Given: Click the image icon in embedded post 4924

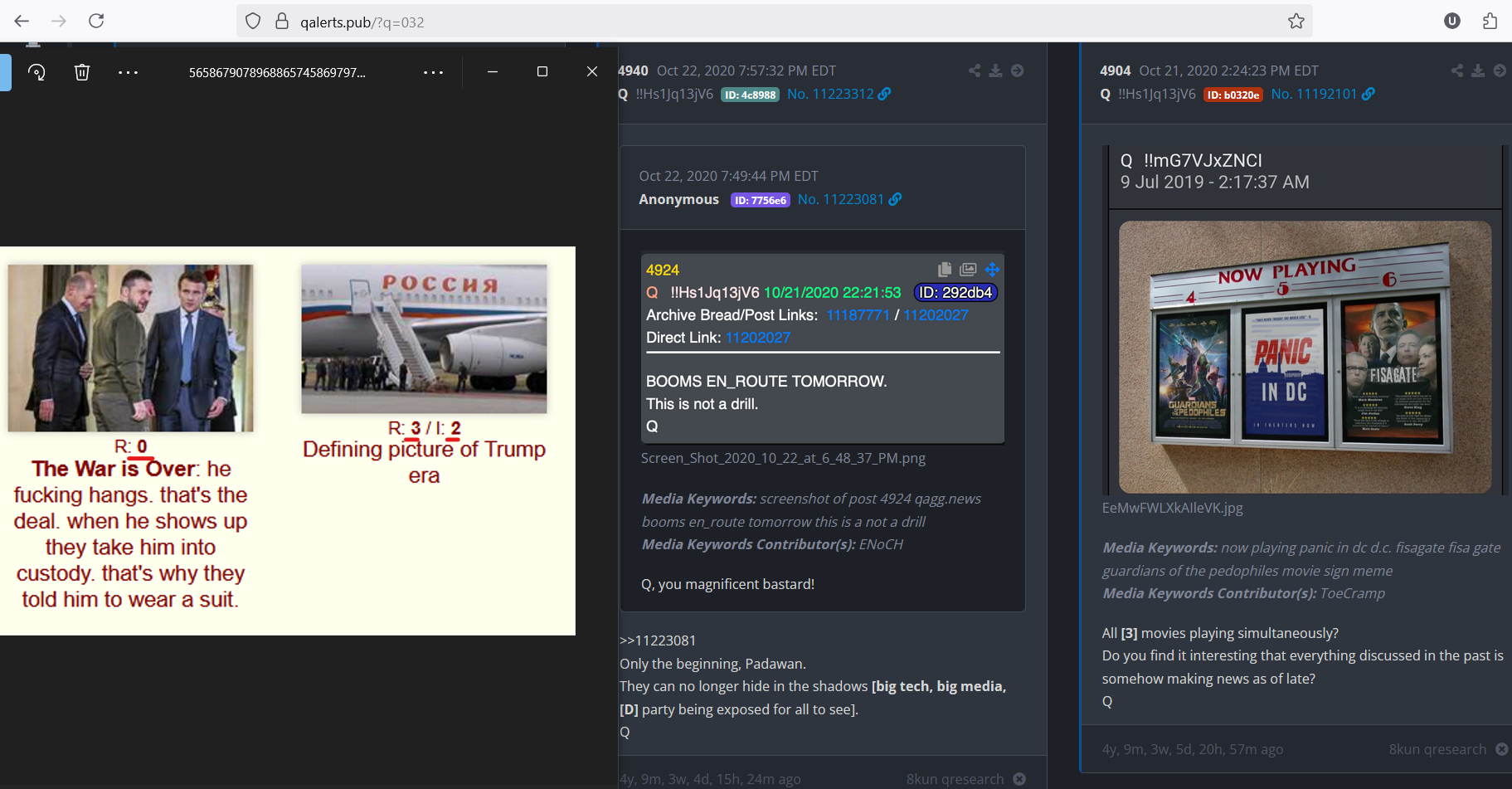Looking at the screenshot, I should tap(968, 270).
